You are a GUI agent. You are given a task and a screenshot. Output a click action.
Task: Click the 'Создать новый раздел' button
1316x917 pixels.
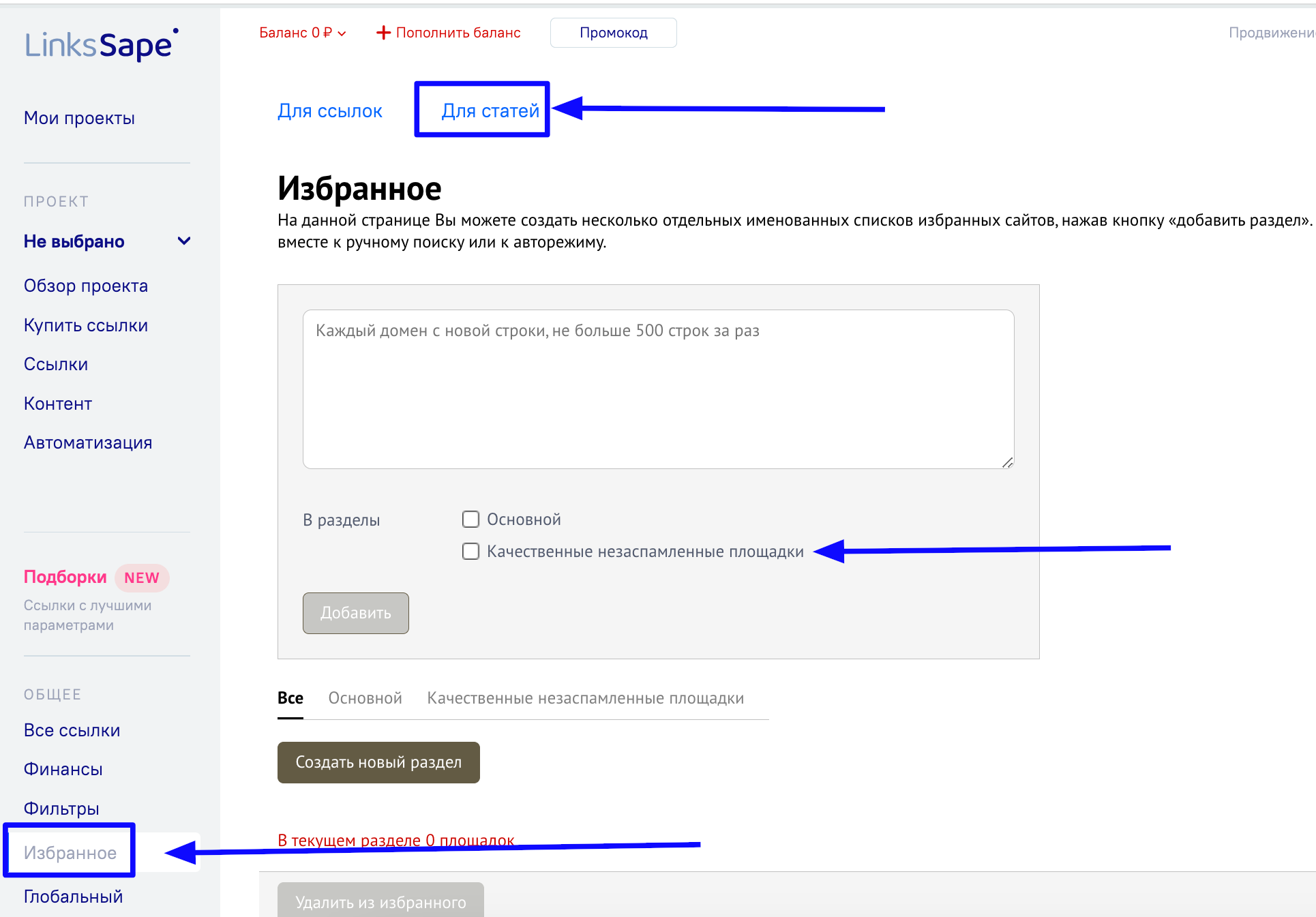[x=378, y=762]
